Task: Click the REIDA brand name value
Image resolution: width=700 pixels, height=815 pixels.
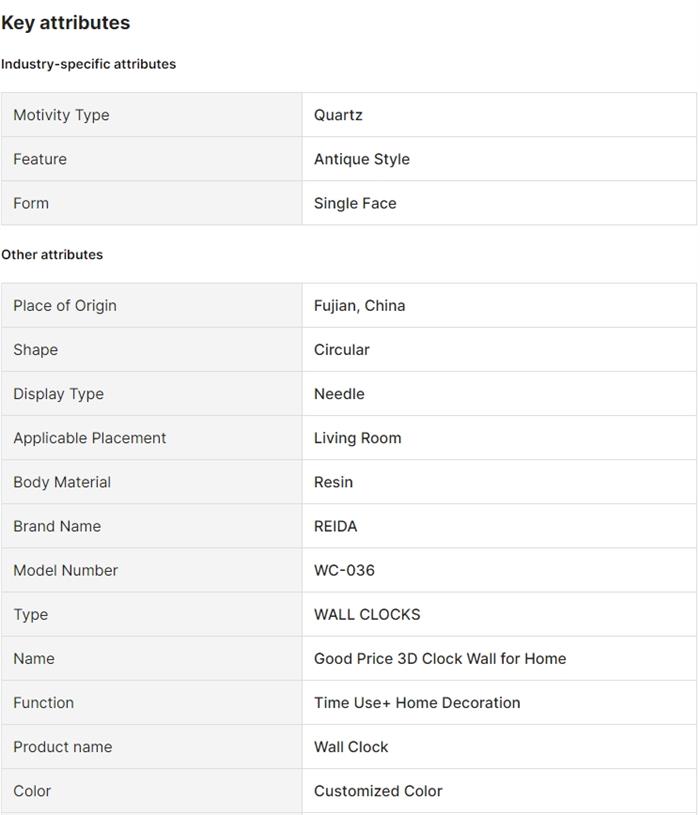Action: pyautogui.click(x=335, y=526)
